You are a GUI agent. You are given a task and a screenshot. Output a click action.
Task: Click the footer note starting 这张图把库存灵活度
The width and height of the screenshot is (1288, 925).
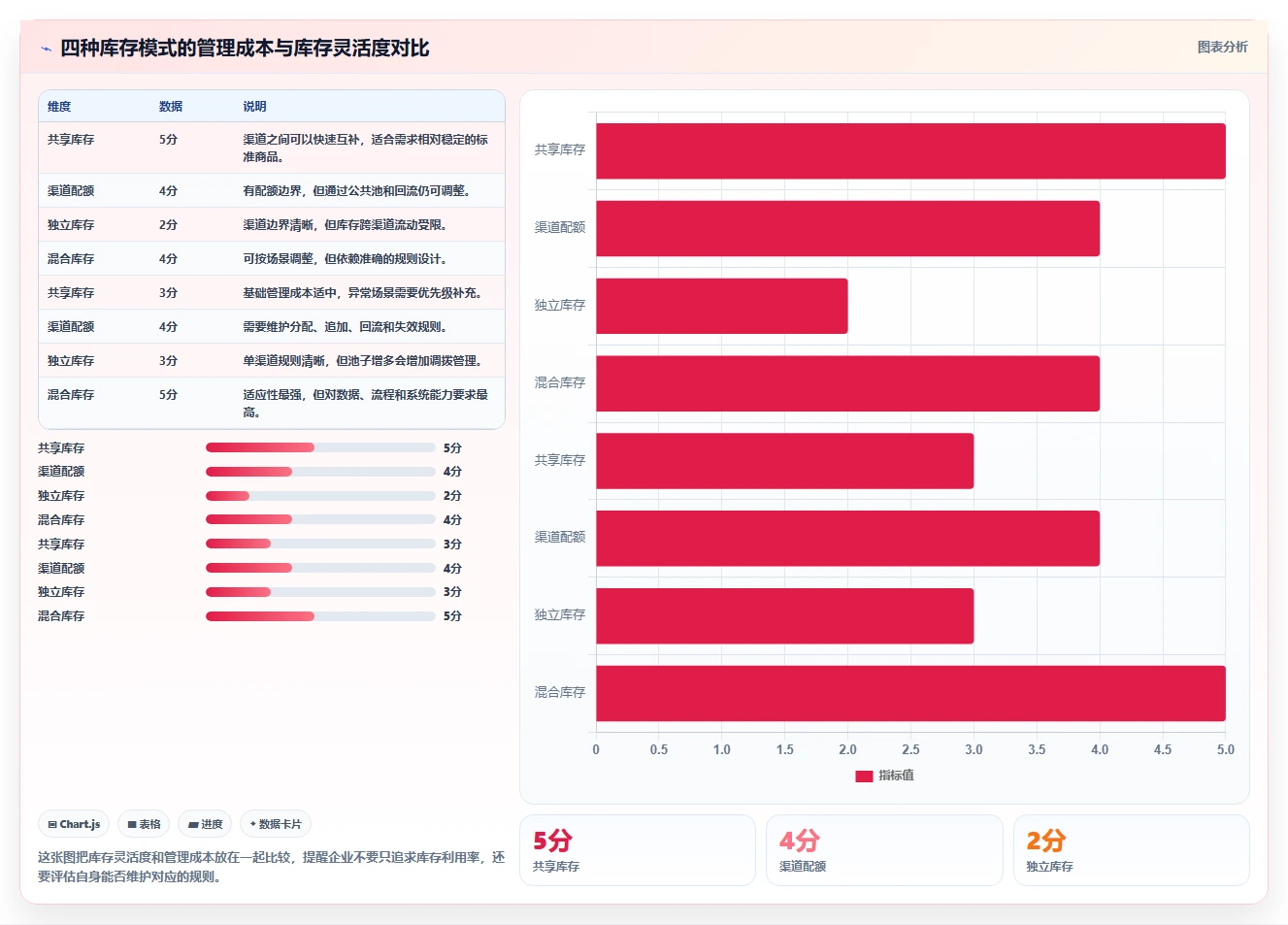pyautogui.click(x=272, y=867)
